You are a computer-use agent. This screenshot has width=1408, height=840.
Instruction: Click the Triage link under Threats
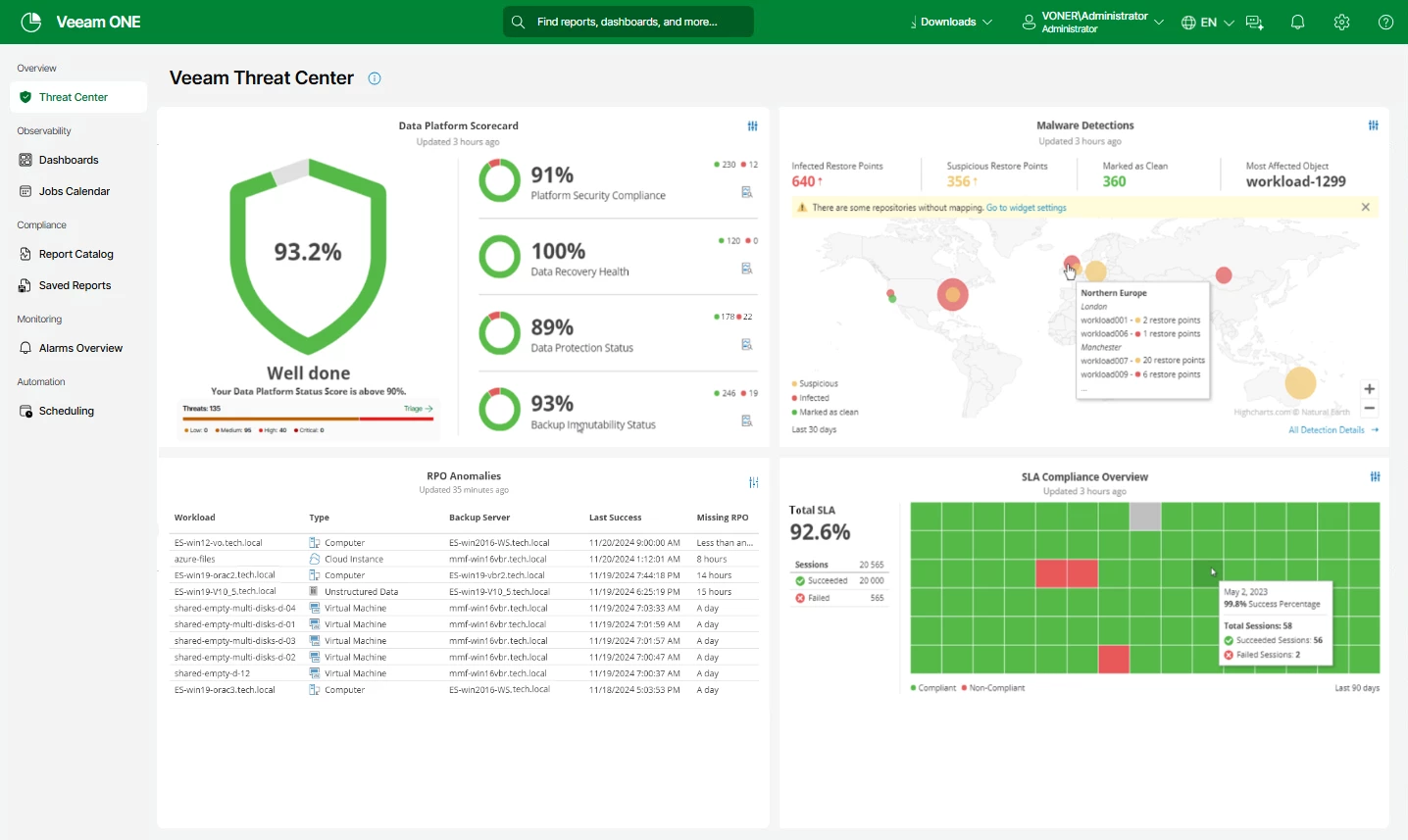[x=419, y=409]
